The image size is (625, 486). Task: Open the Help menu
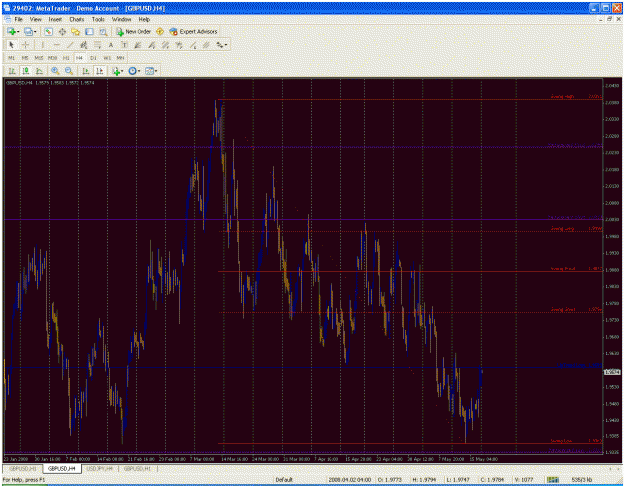click(x=144, y=19)
